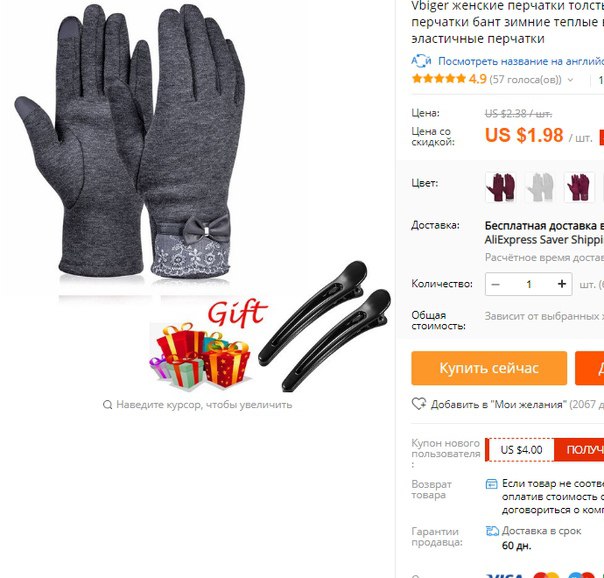Open 'Посмотреть название на английском' link
604x578 pixels.
521,61
